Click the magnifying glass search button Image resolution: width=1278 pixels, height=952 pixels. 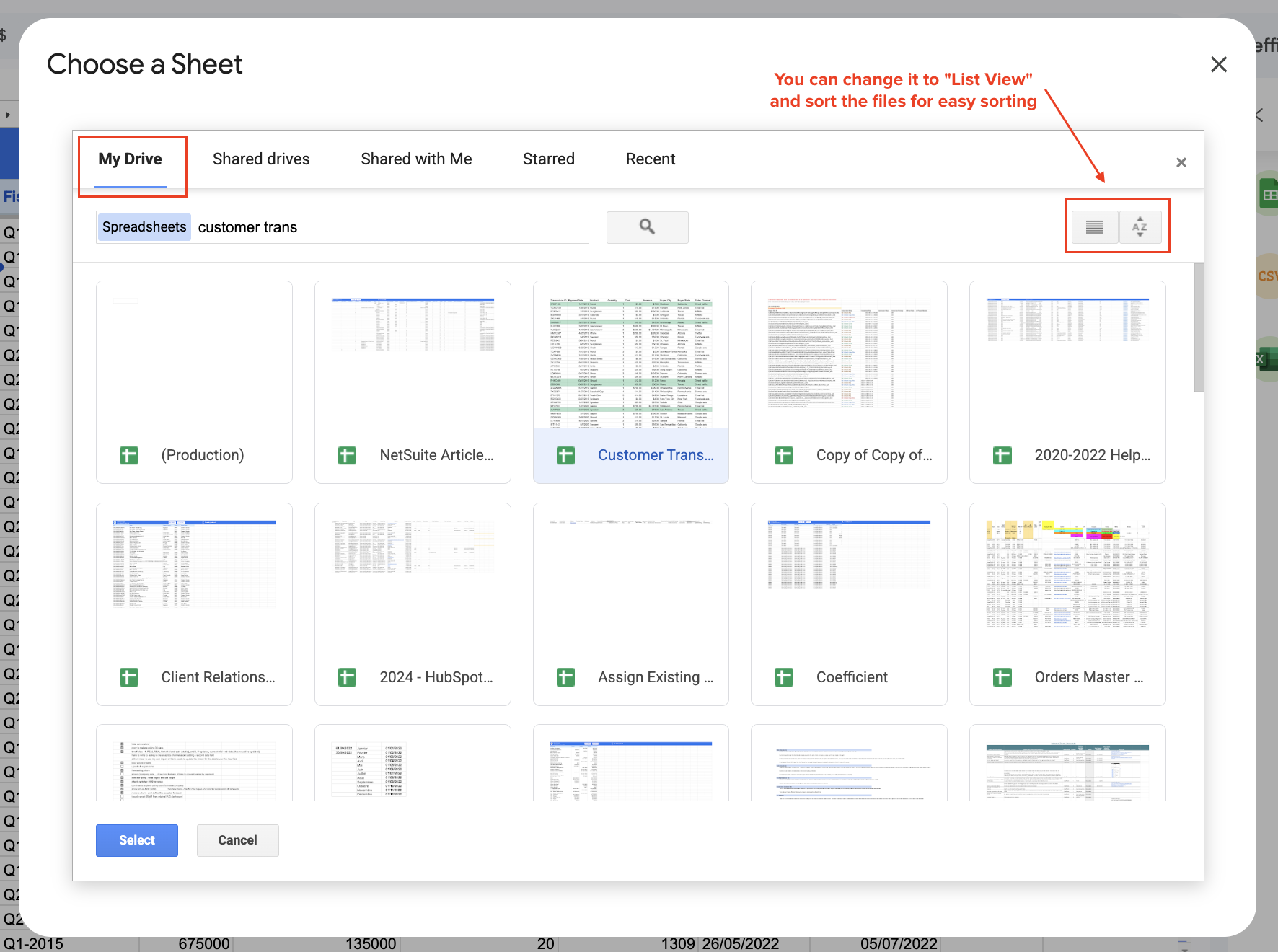647,227
